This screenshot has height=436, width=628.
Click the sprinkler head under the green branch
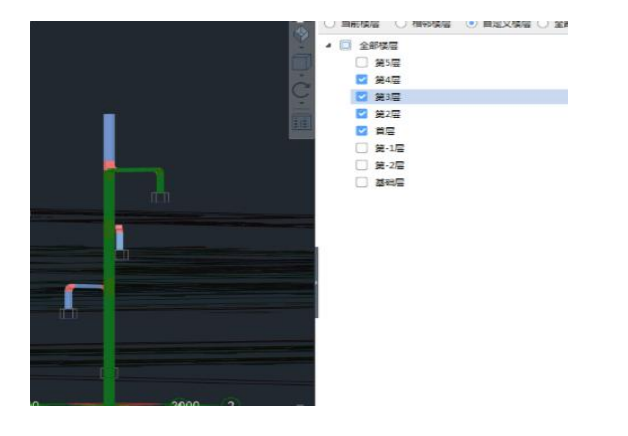160,197
